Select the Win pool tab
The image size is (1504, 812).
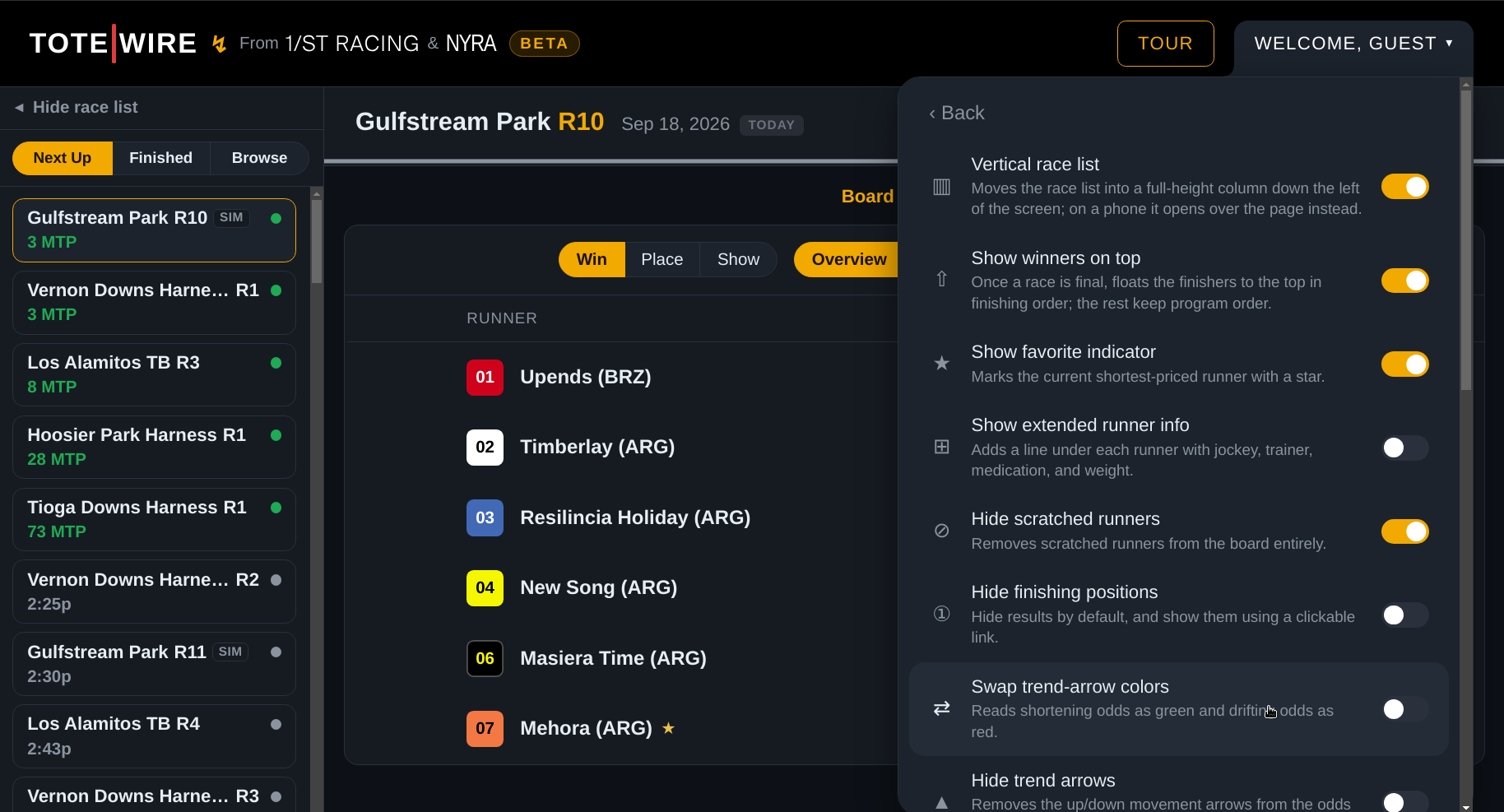tap(592, 260)
